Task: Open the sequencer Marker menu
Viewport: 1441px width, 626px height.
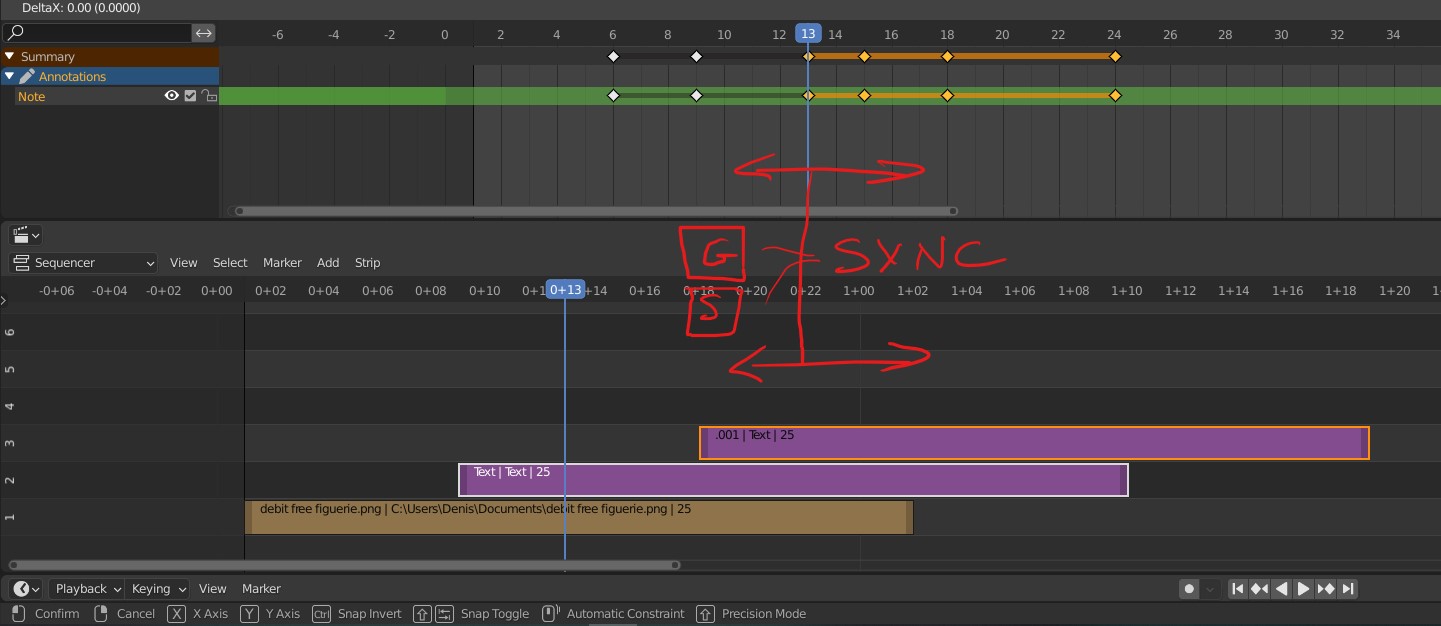Action: (x=282, y=263)
